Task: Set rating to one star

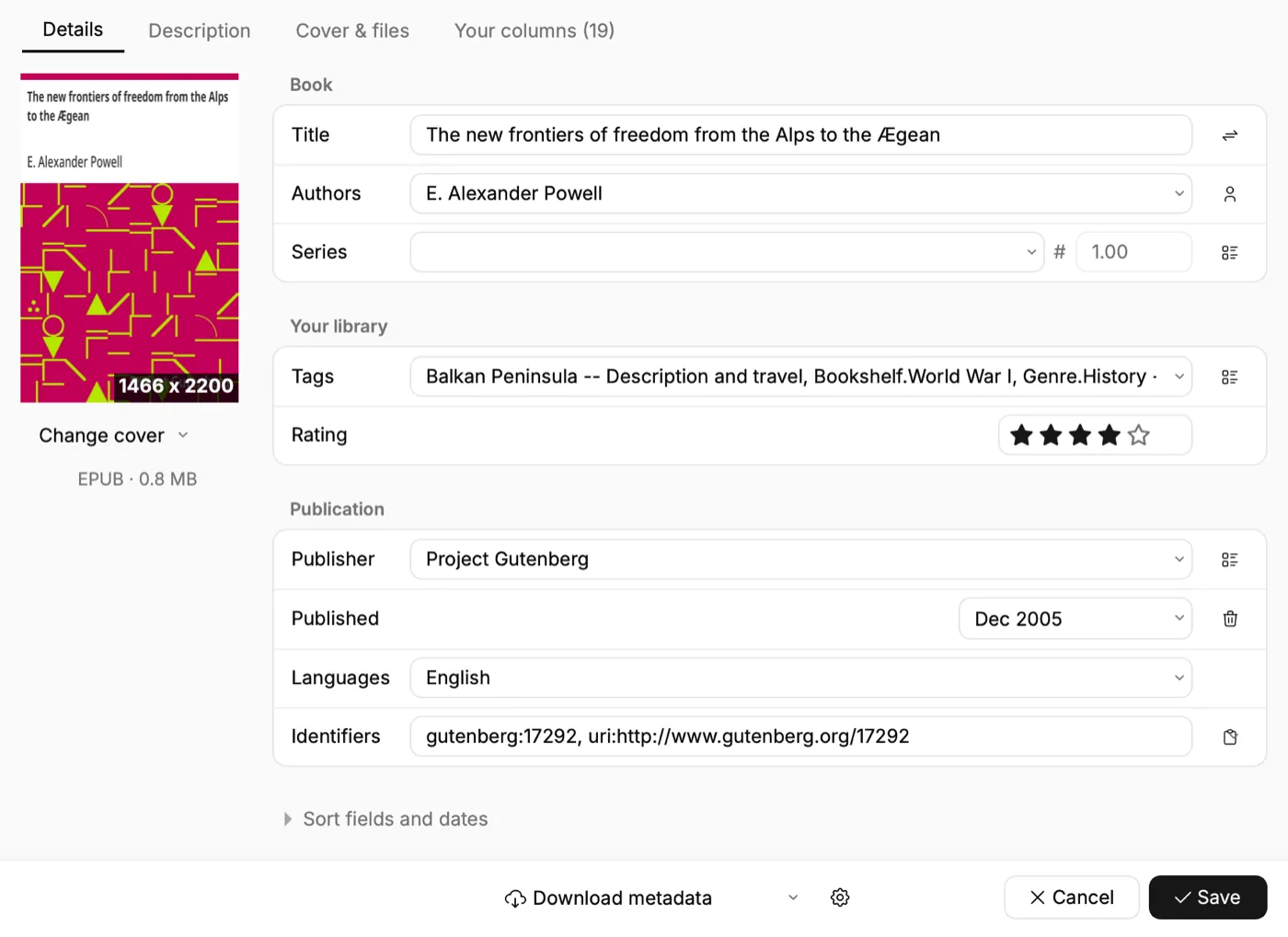Action: point(1021,435)
